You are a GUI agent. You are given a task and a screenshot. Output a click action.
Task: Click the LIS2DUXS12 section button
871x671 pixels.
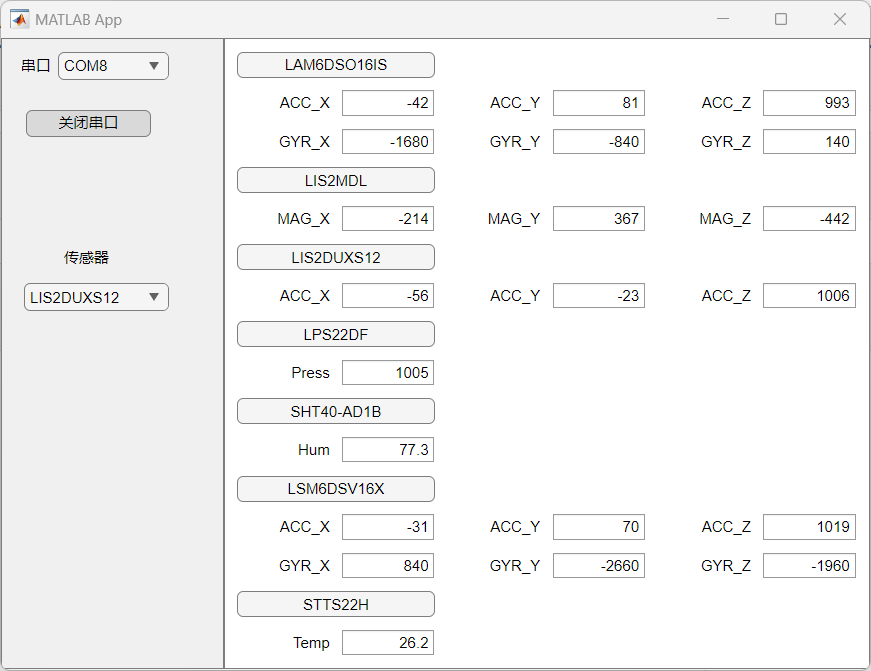336,258
